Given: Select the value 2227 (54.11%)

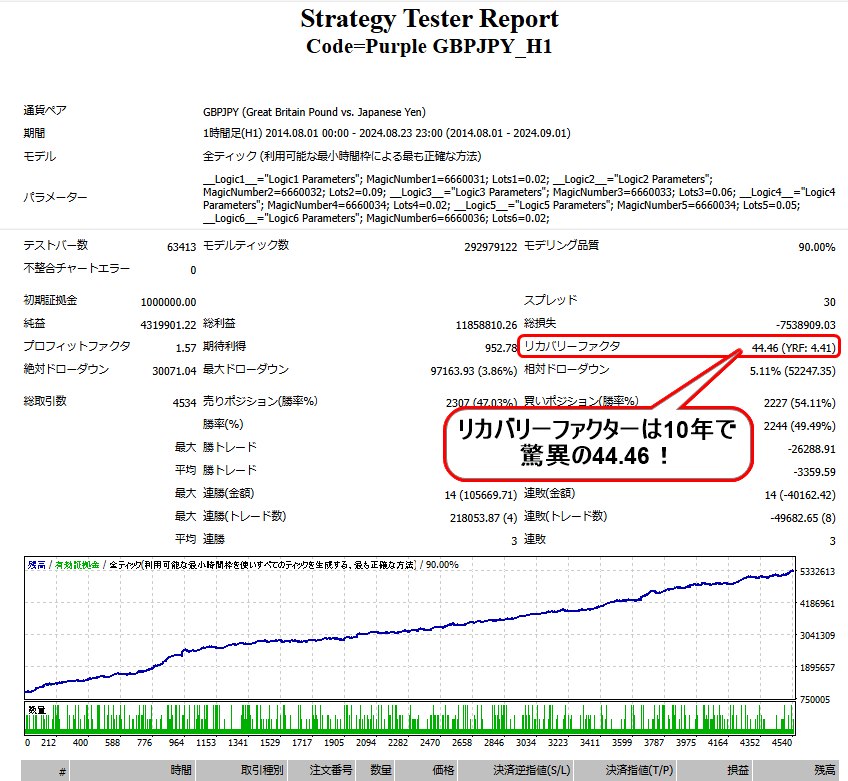Looking at the screenshot, I should click(799, 403).
